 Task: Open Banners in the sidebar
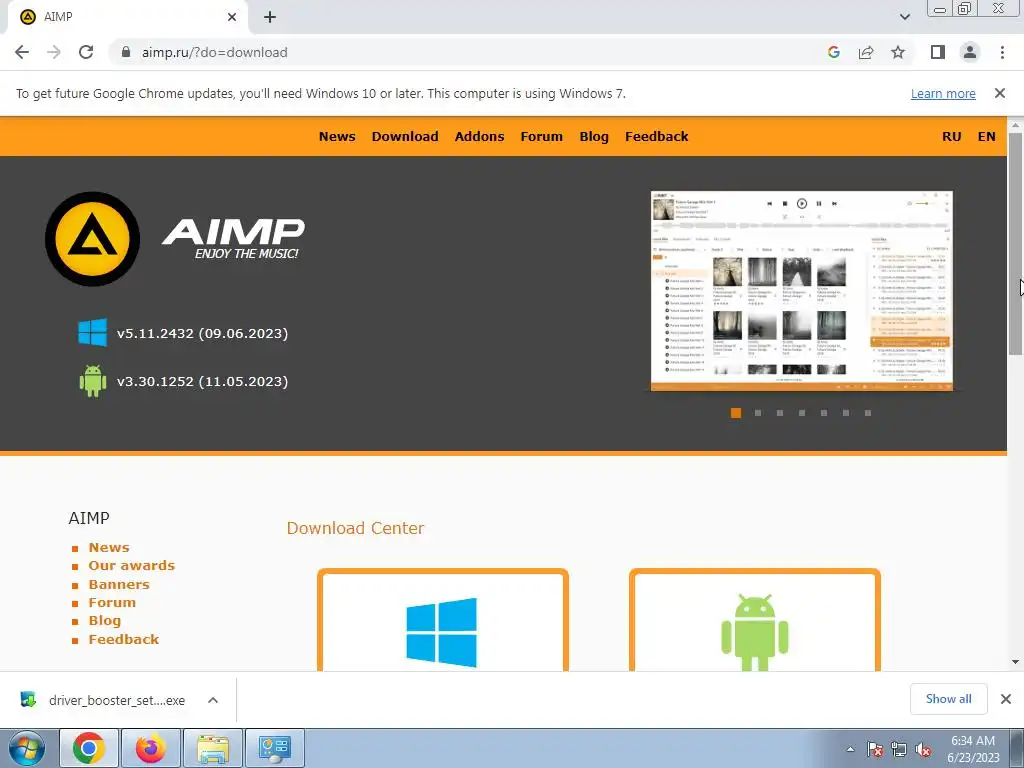[x=119, y=584]
